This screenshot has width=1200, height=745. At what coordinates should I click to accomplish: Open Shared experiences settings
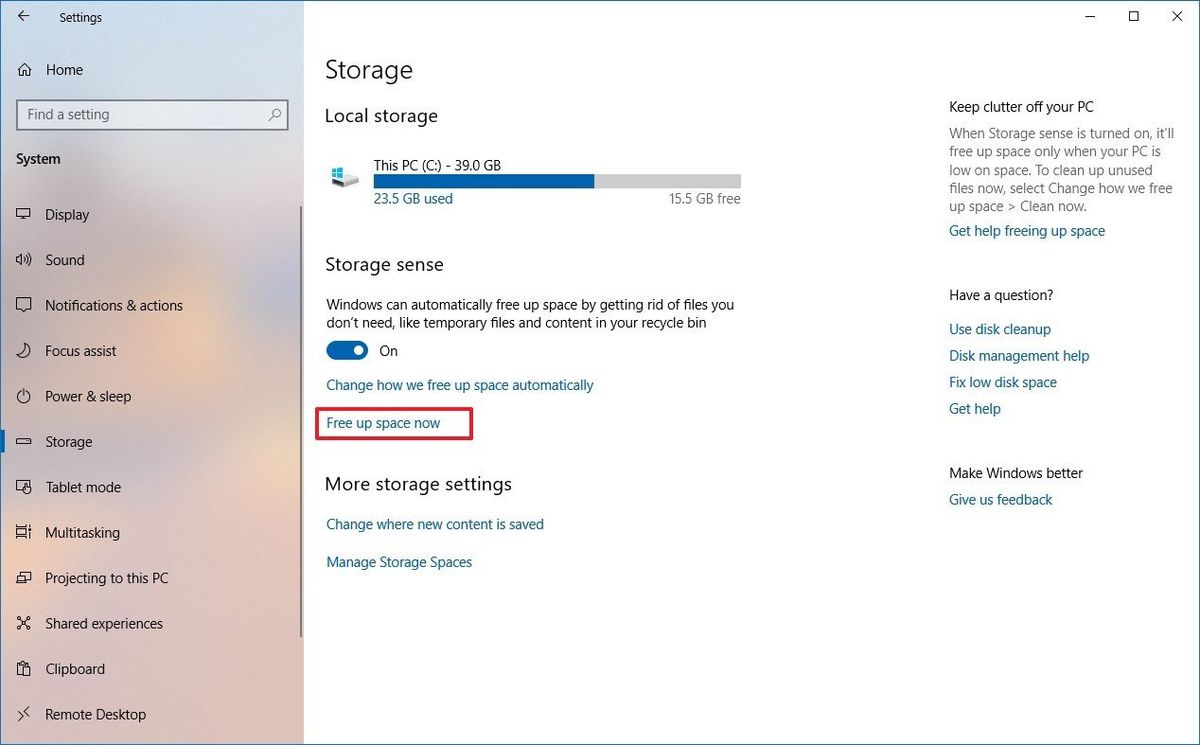tap(104, 623)
